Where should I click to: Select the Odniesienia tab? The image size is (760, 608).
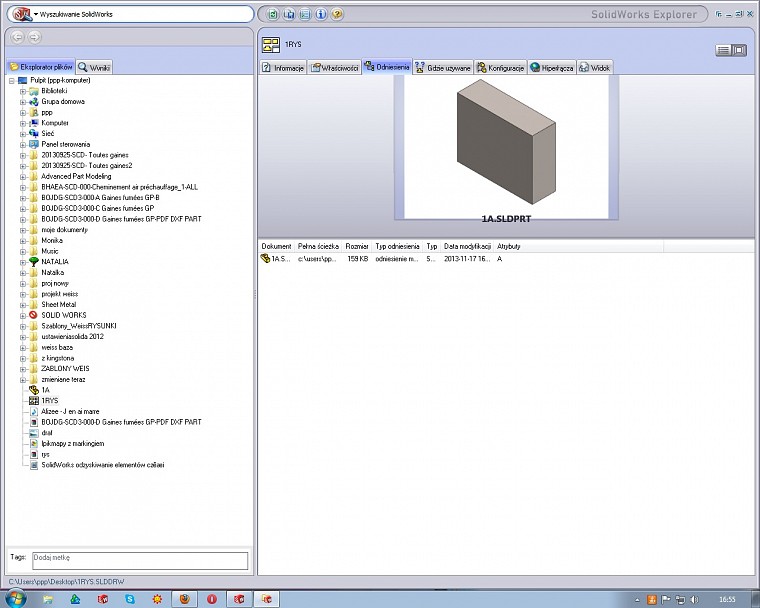click(387, 67)
